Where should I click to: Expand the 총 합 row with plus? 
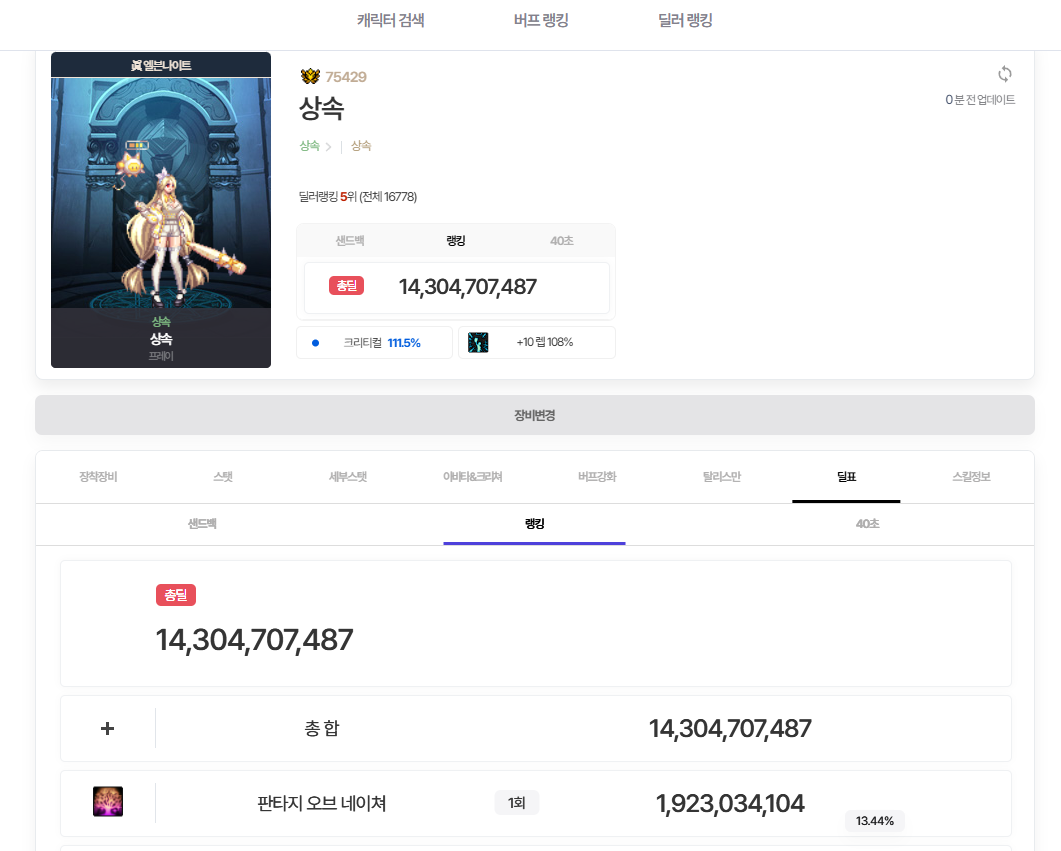[x=108, y=729]
